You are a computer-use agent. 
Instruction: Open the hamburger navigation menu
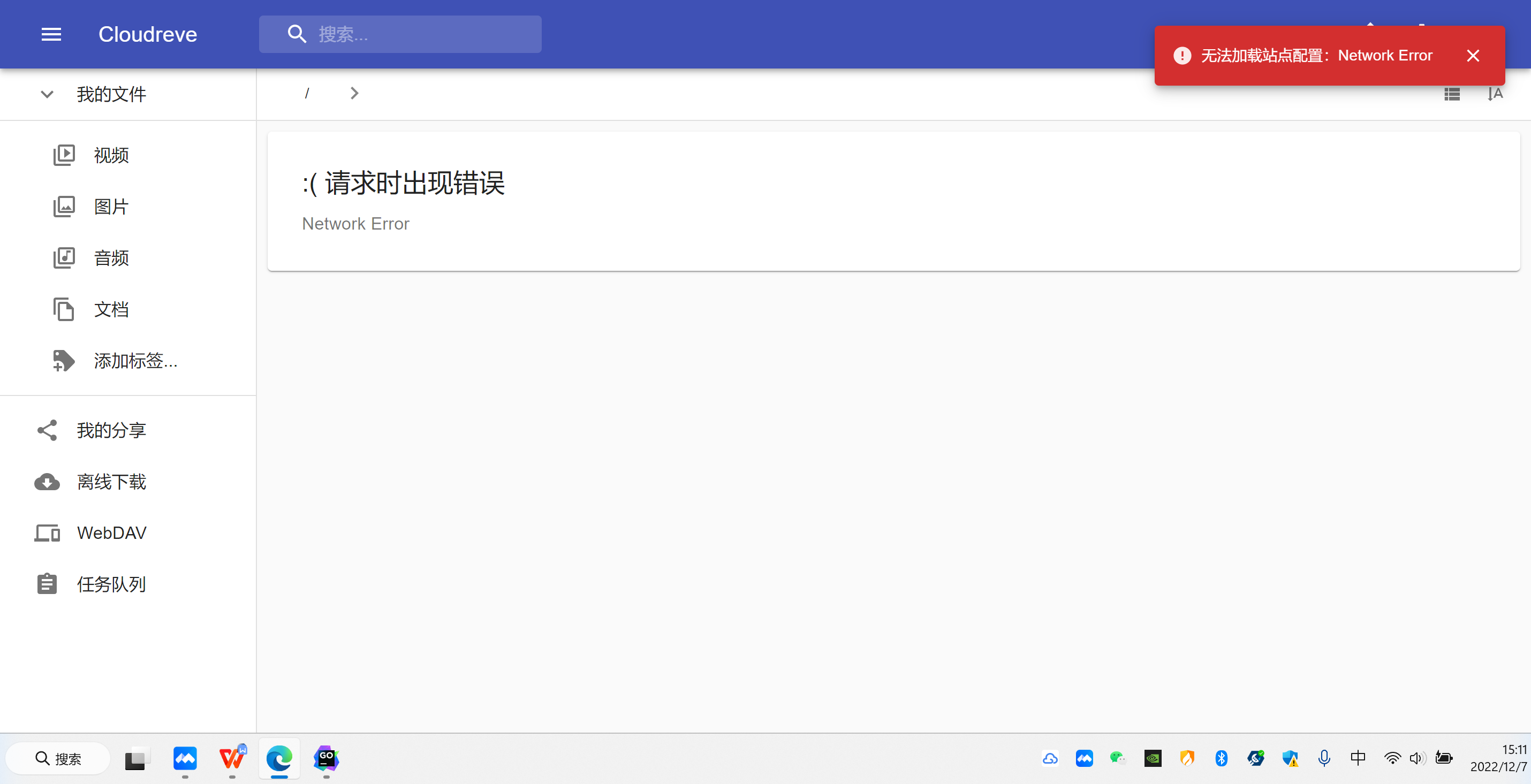pos(51,34)
